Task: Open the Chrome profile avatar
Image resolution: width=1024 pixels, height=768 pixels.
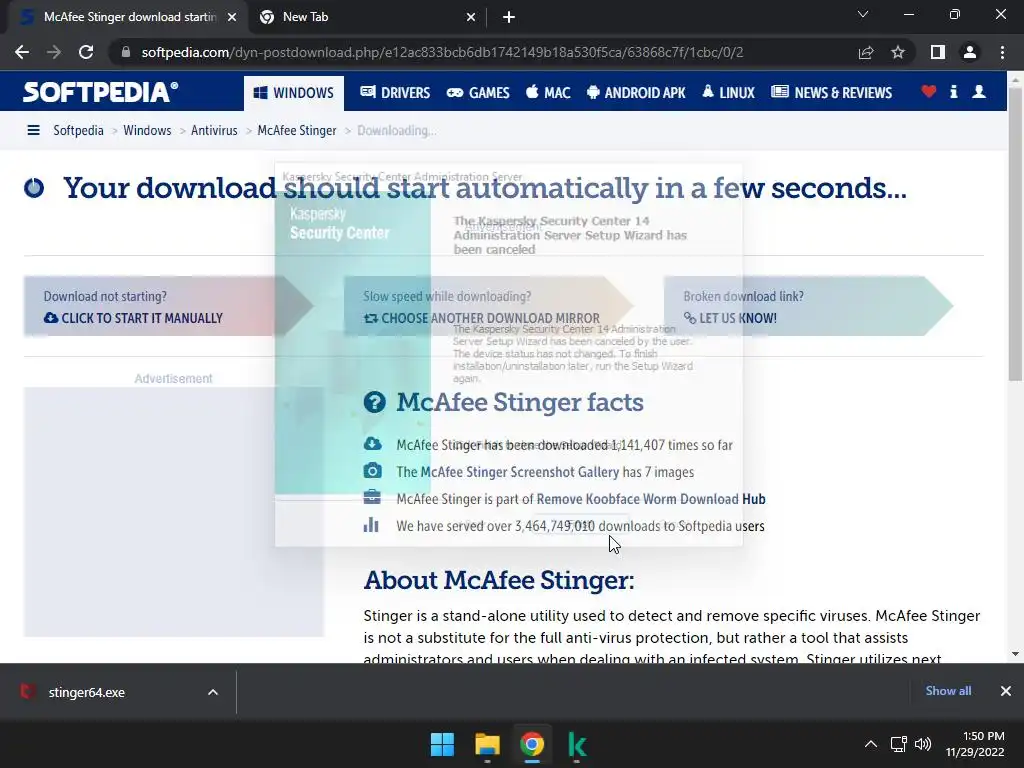Action: [x=970, y=52]
